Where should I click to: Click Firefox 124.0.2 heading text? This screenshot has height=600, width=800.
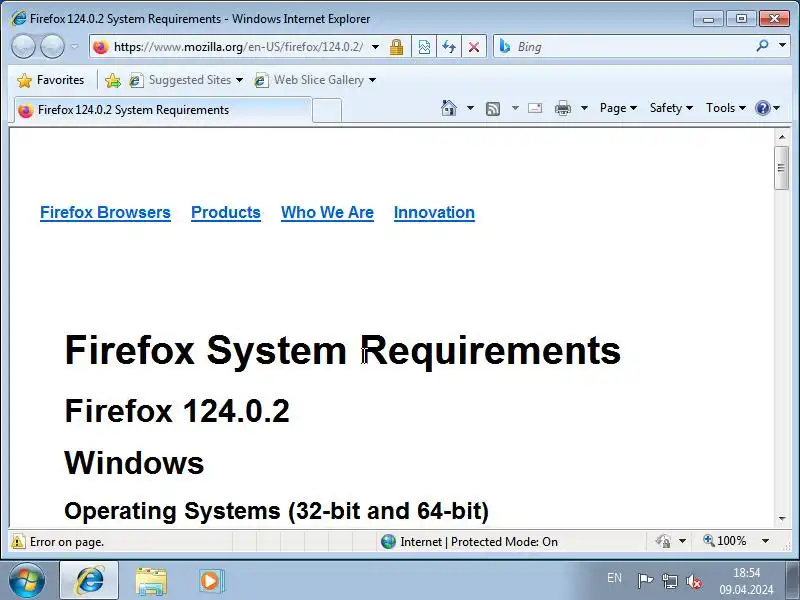coord(177,411)
